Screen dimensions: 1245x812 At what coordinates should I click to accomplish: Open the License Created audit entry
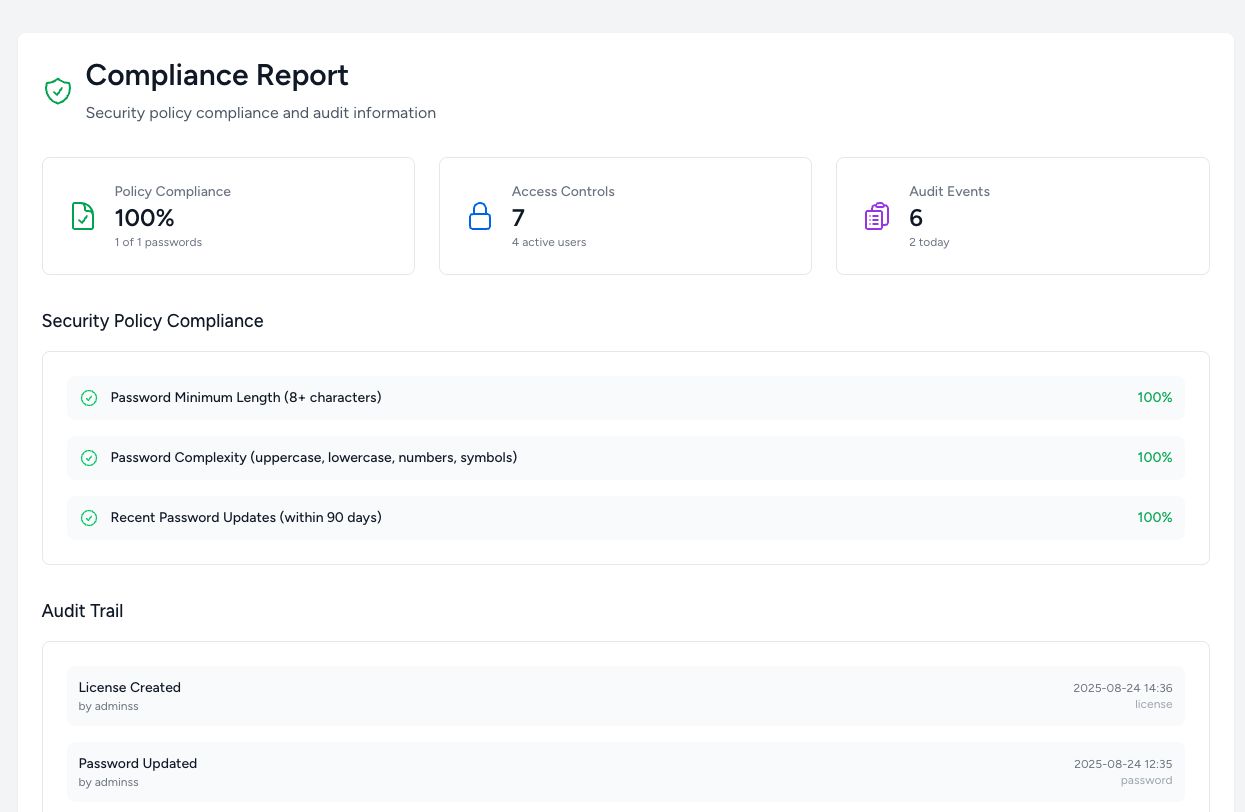(x=625, y=696)
